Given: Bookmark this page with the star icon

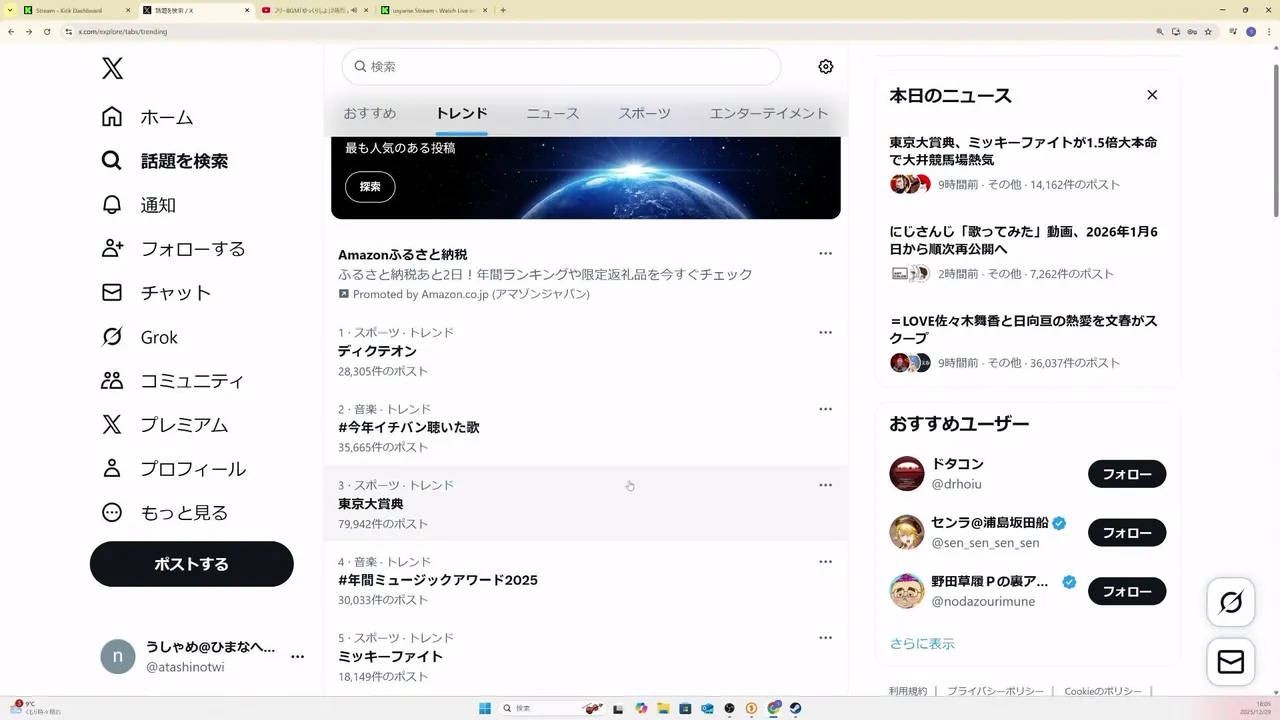Looking at the screenshot, I should tap(1208, 31).
